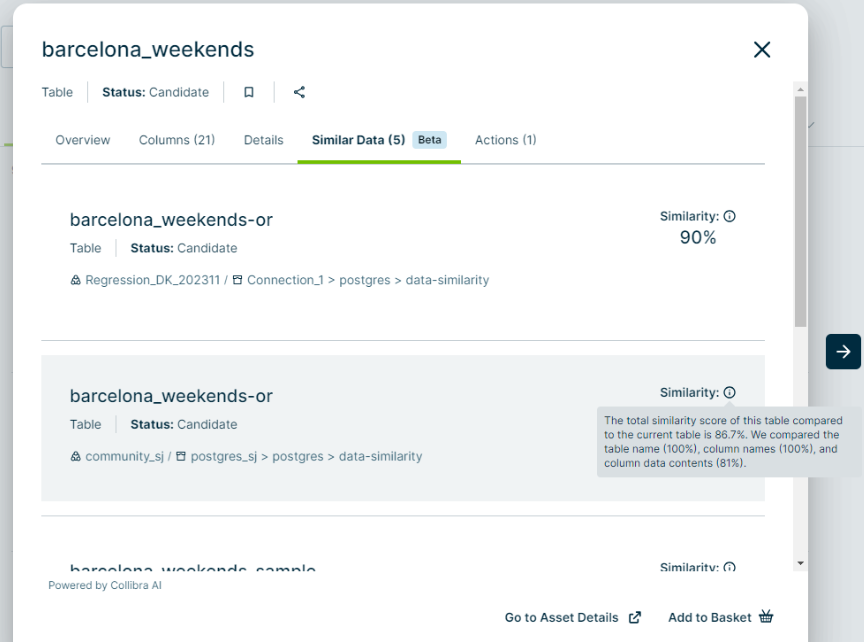
Task: Close the barcelona_weekends dialog
Action: click(762, 50)
